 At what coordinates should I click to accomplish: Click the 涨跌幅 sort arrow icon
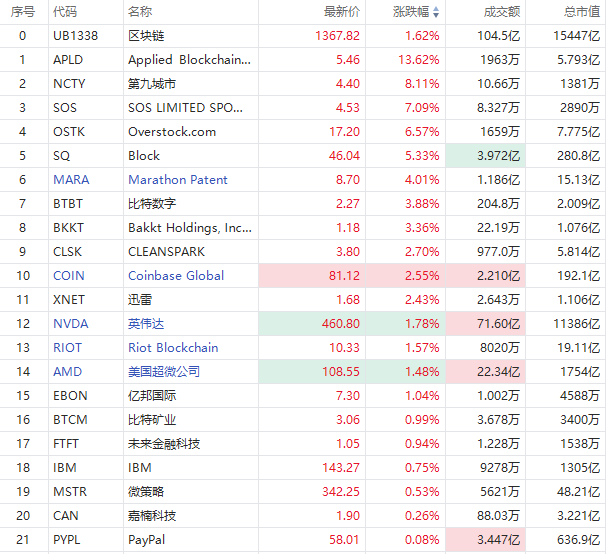point(446,12)
